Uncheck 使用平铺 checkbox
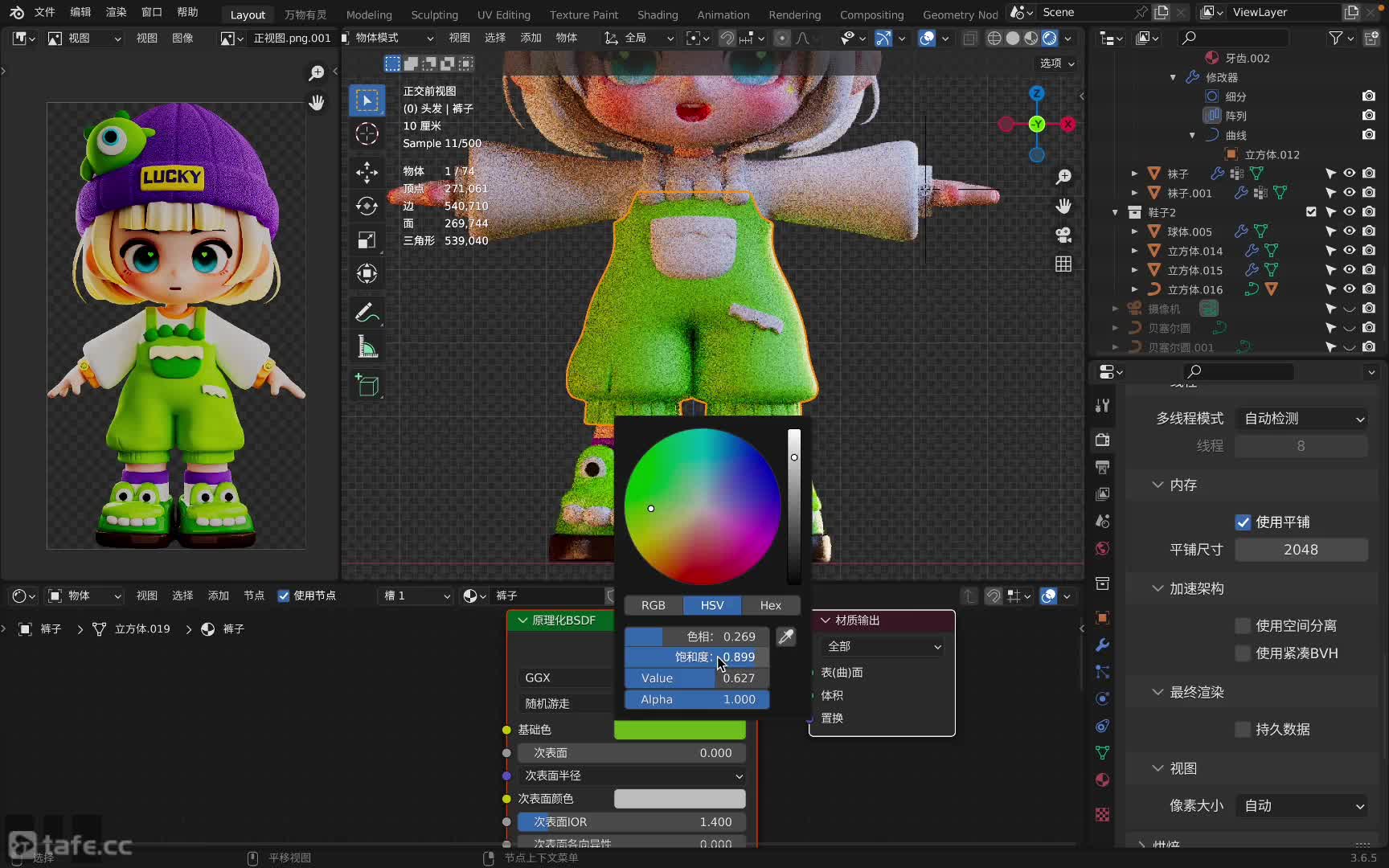This screenshot has height=868, width=1389. [x=1243, y=522]
